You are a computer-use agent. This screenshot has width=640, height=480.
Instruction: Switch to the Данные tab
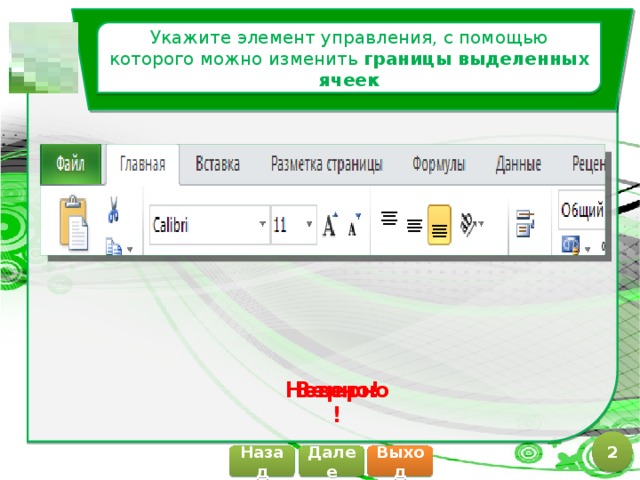[518, 164]
